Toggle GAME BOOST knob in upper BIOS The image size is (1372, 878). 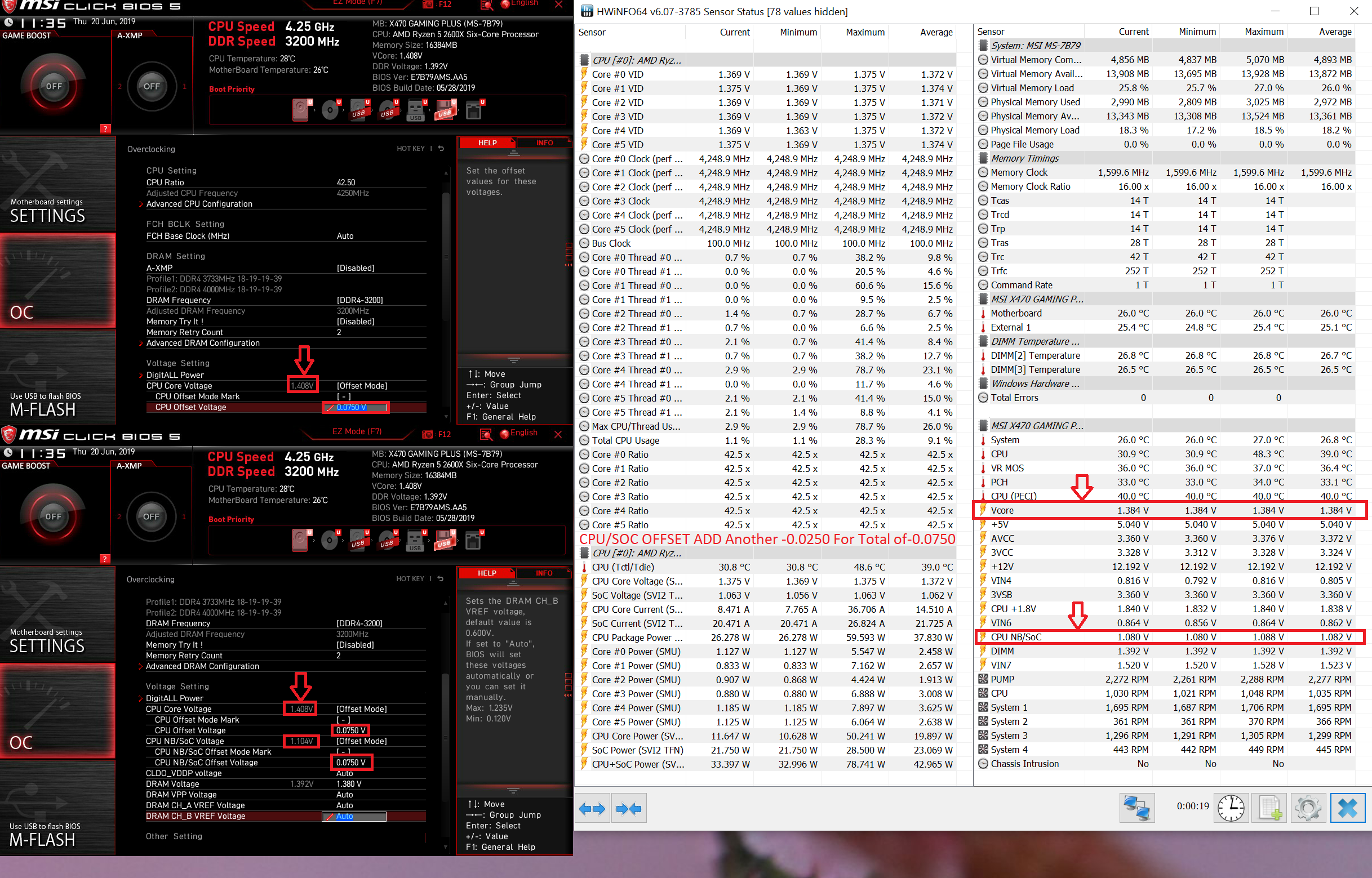(54, 87)
